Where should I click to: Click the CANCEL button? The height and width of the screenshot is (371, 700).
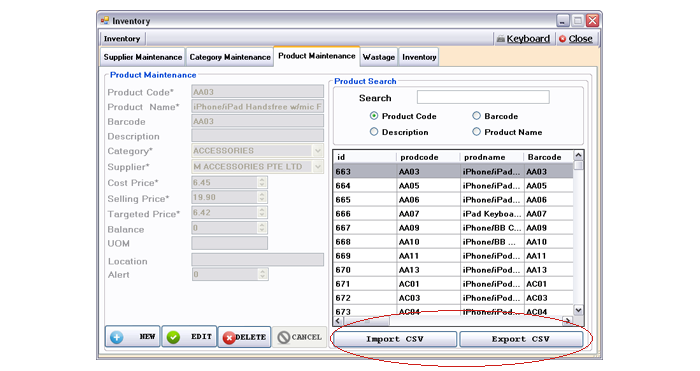pos(300,338)
